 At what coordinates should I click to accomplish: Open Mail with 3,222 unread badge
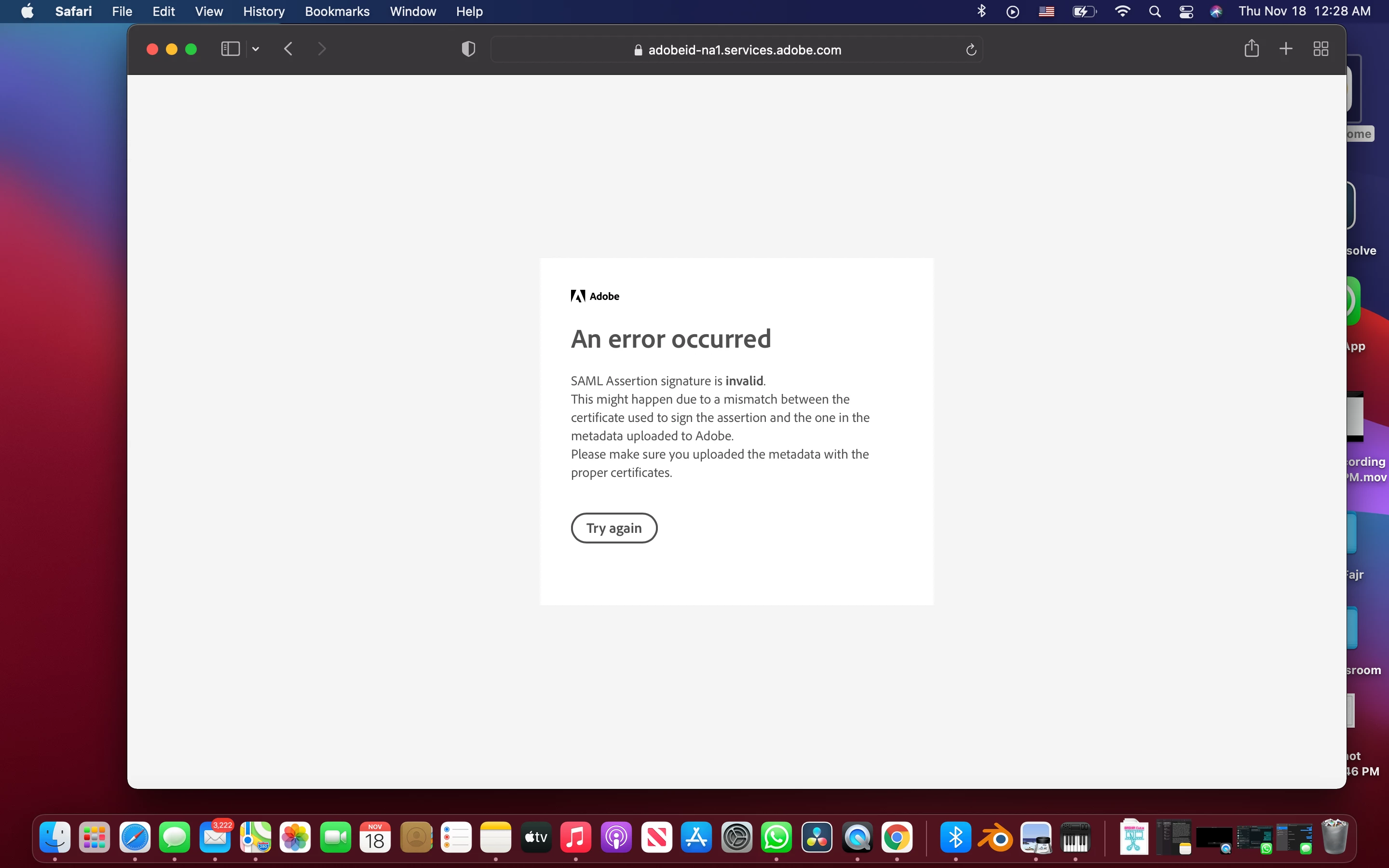click(215, 838)
